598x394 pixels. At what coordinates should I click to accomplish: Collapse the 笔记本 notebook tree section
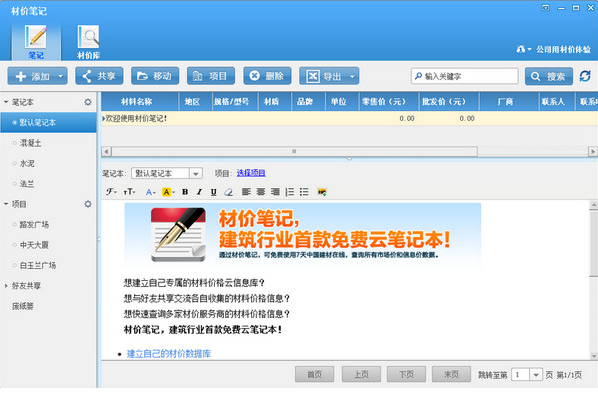pos(6,102)
